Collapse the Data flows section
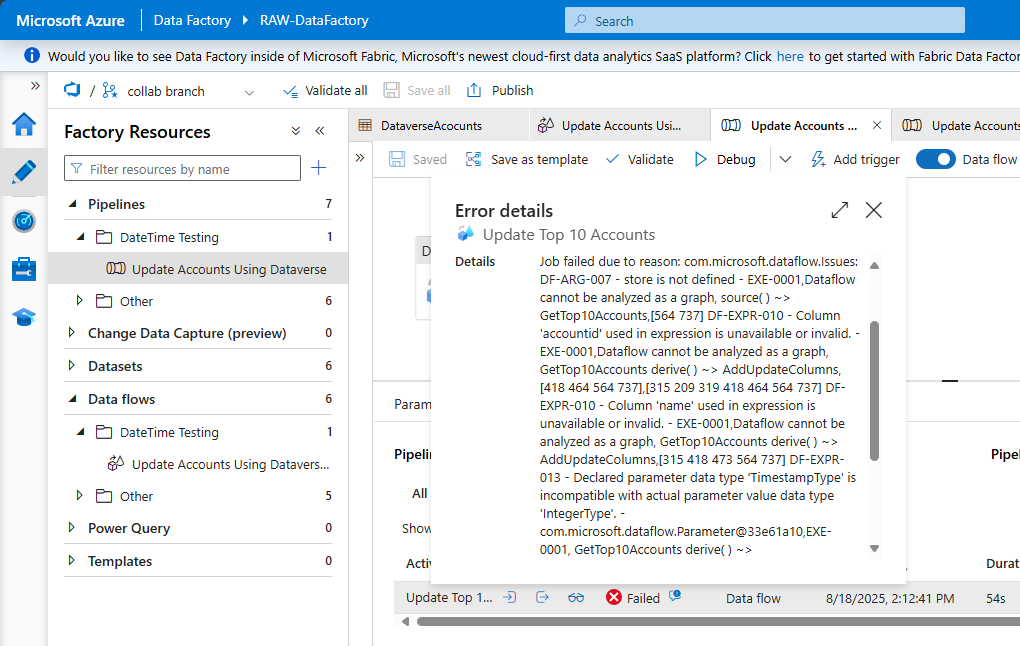 coord(73,399)
